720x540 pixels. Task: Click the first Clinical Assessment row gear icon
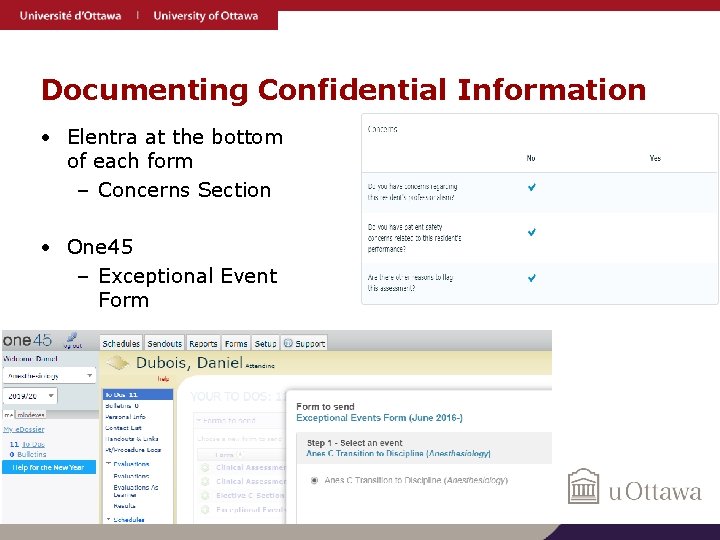(x=205, y=467)
